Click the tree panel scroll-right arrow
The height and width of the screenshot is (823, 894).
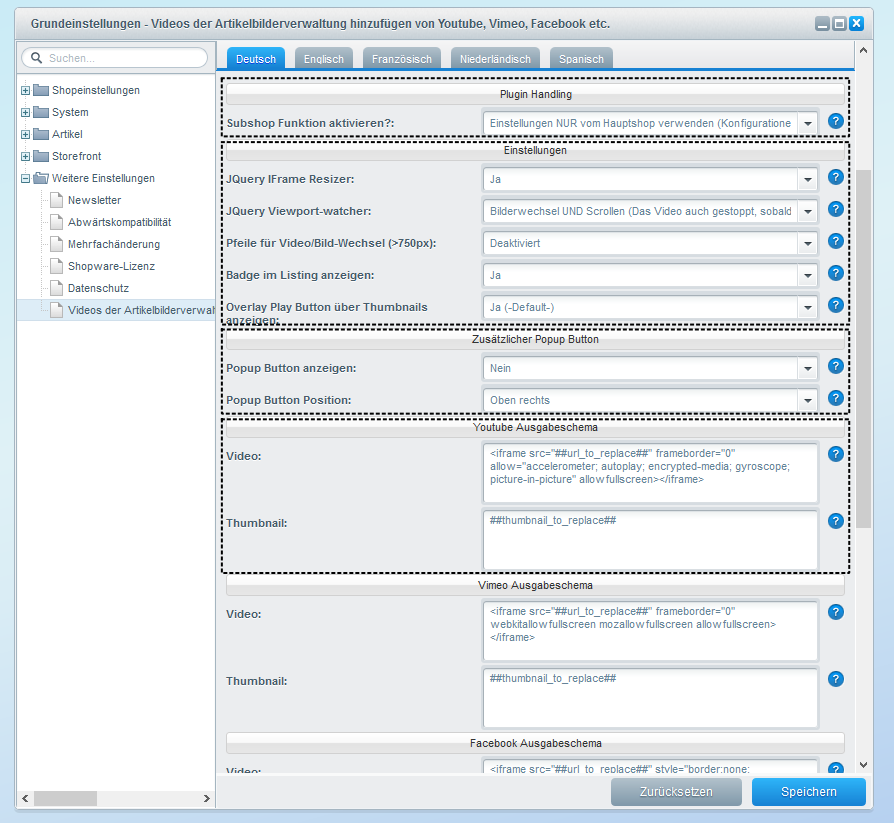tap(207, 798)
